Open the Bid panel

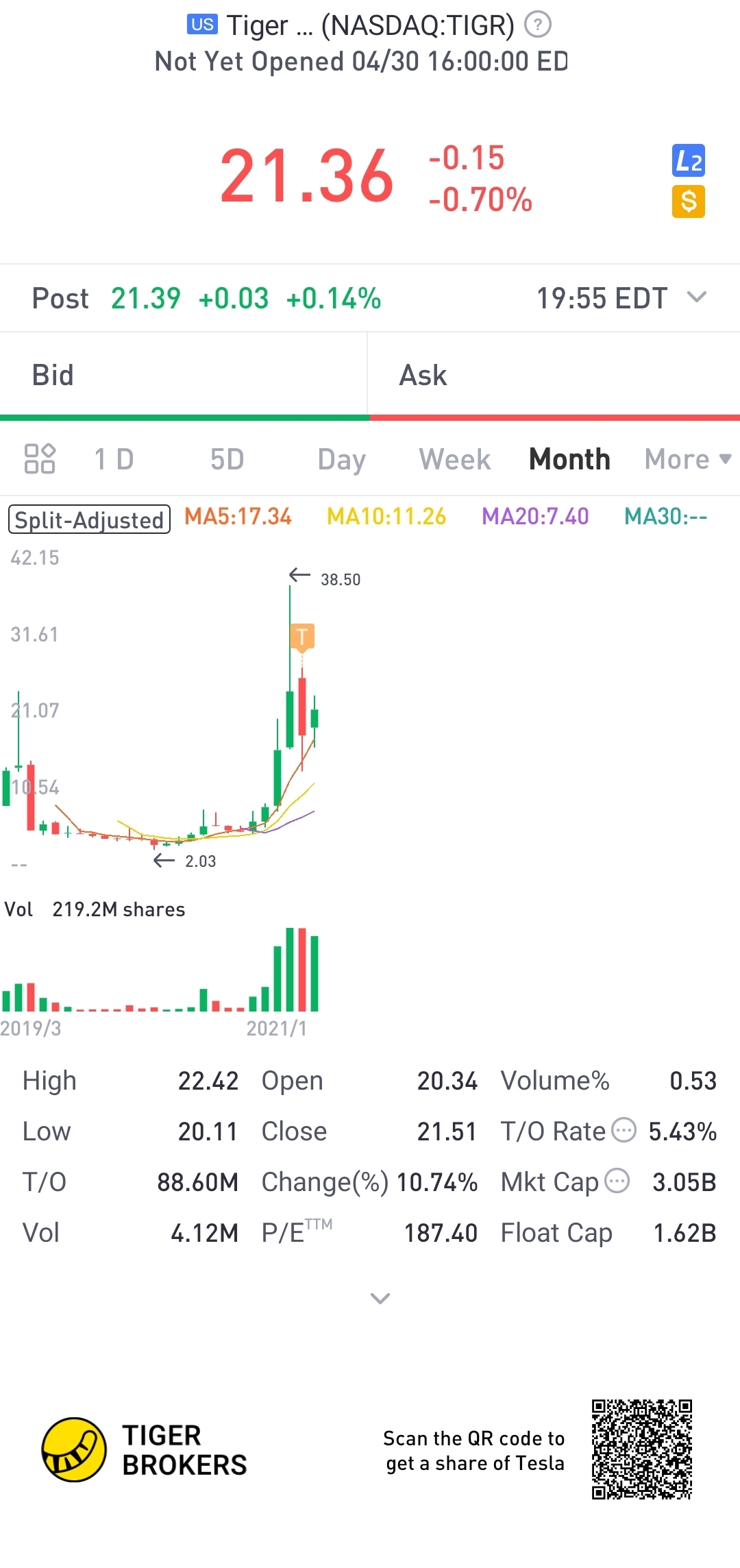coord(184,375)
